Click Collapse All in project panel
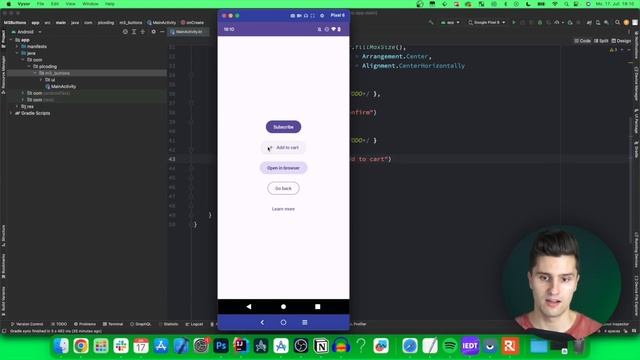Viewport: 640px width, 360px height. coord(142,31)
